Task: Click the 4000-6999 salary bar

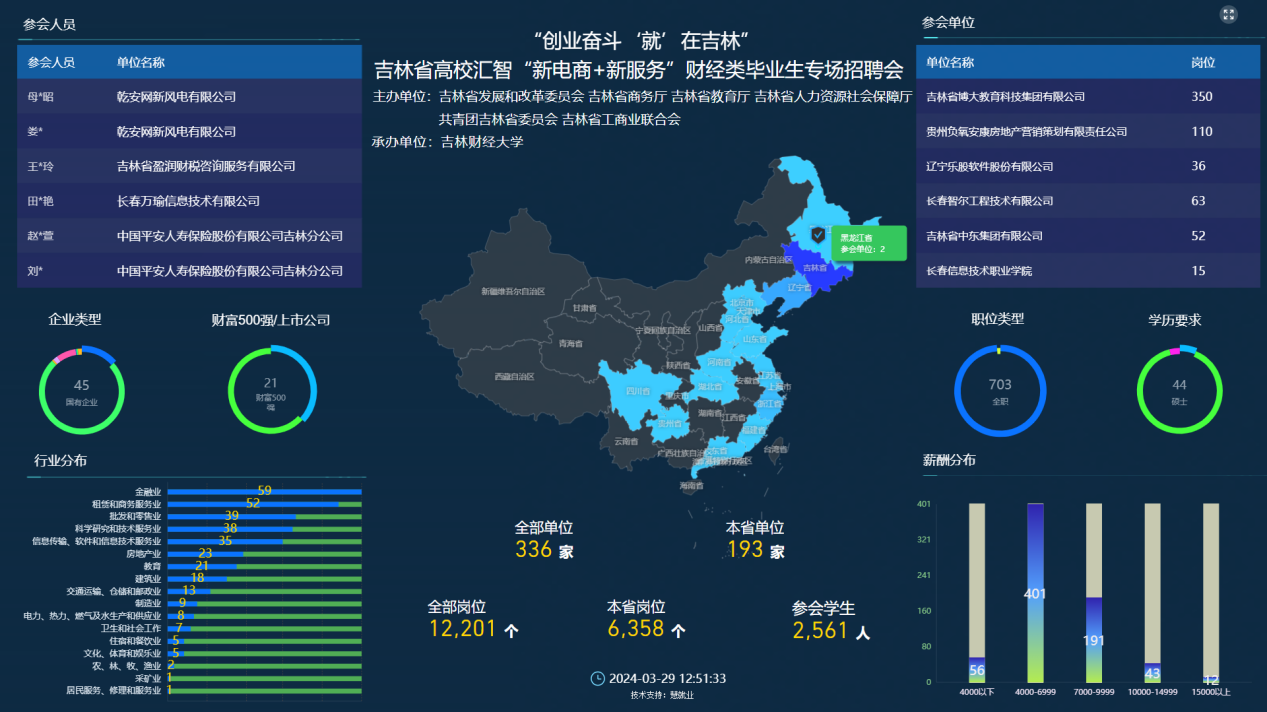Action: pyautogui.click(x=1035, y=593)
